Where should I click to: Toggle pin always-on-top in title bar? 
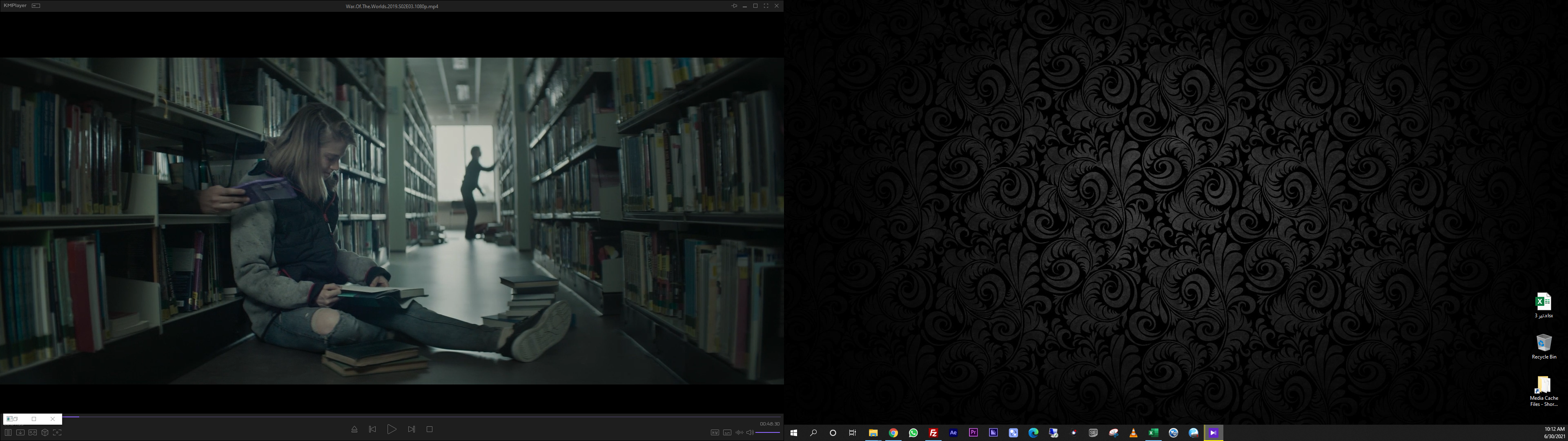coord(734,6)
